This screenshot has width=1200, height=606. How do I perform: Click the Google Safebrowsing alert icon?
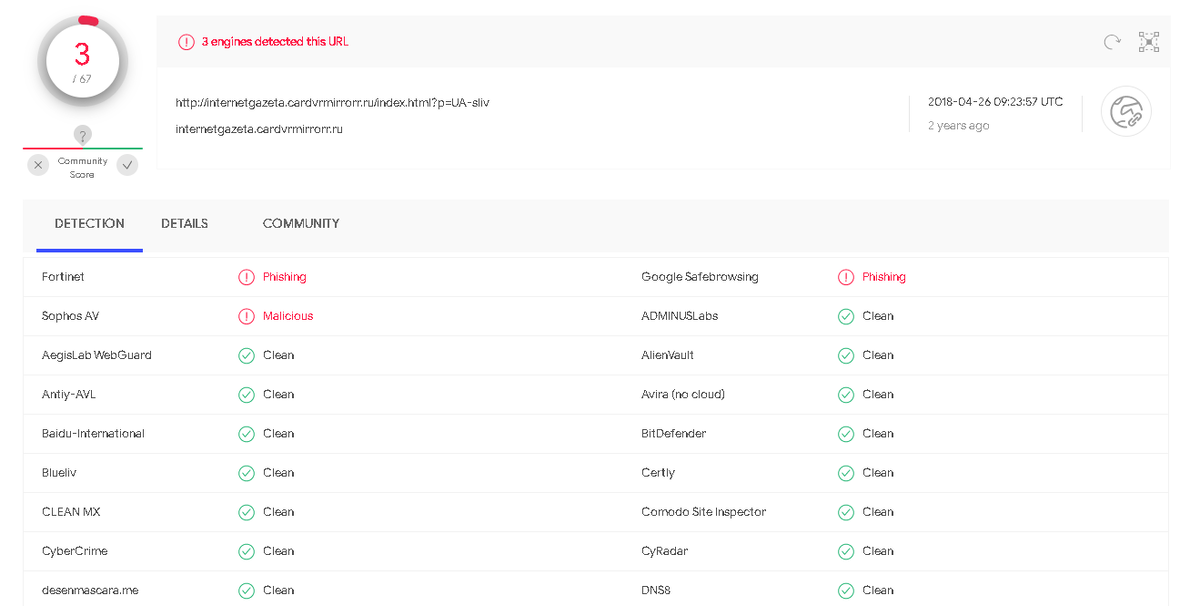(846, 277)
